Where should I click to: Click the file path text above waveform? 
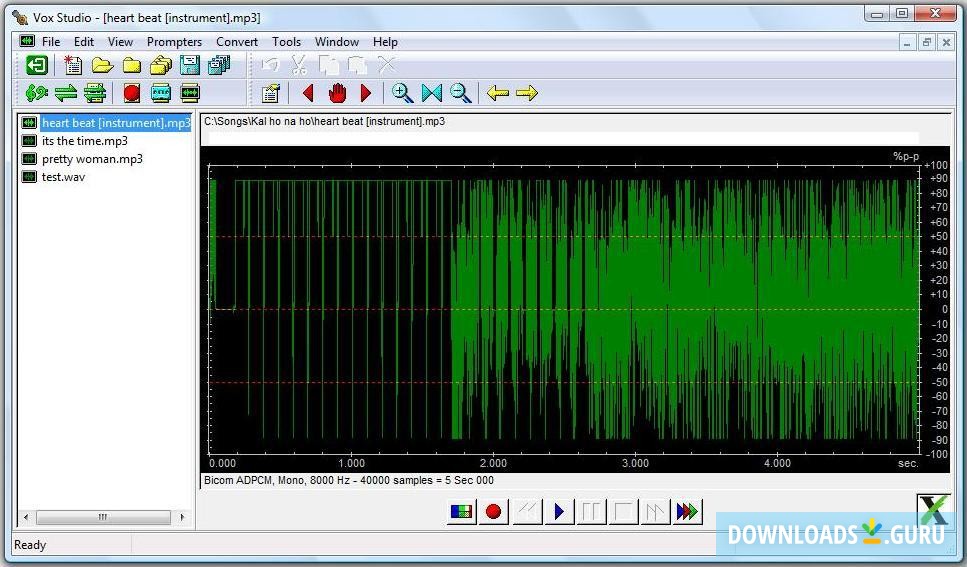pyautogui.click(x=324, y=122)
